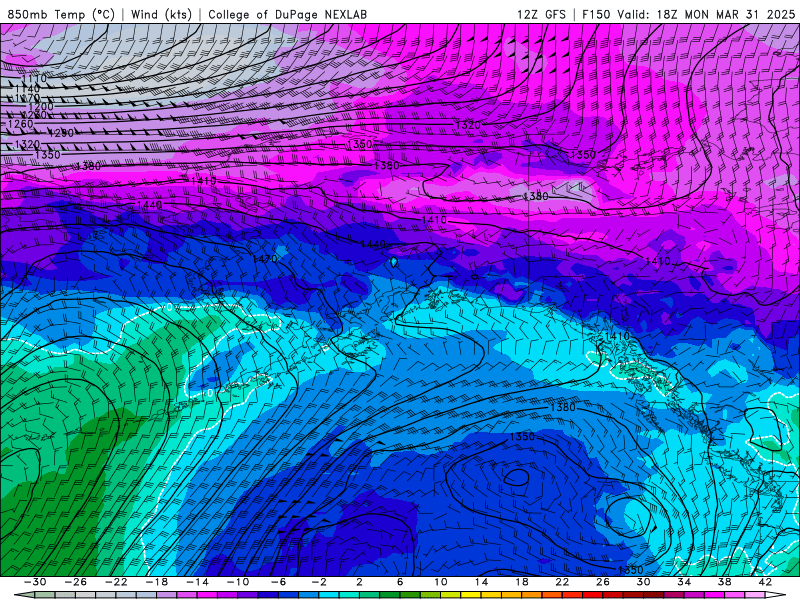Click the 'F150 Valid: 18Z MON MAR 31 2025' text
This screenshot has height=600, width=800.
(x=689, y=14)
